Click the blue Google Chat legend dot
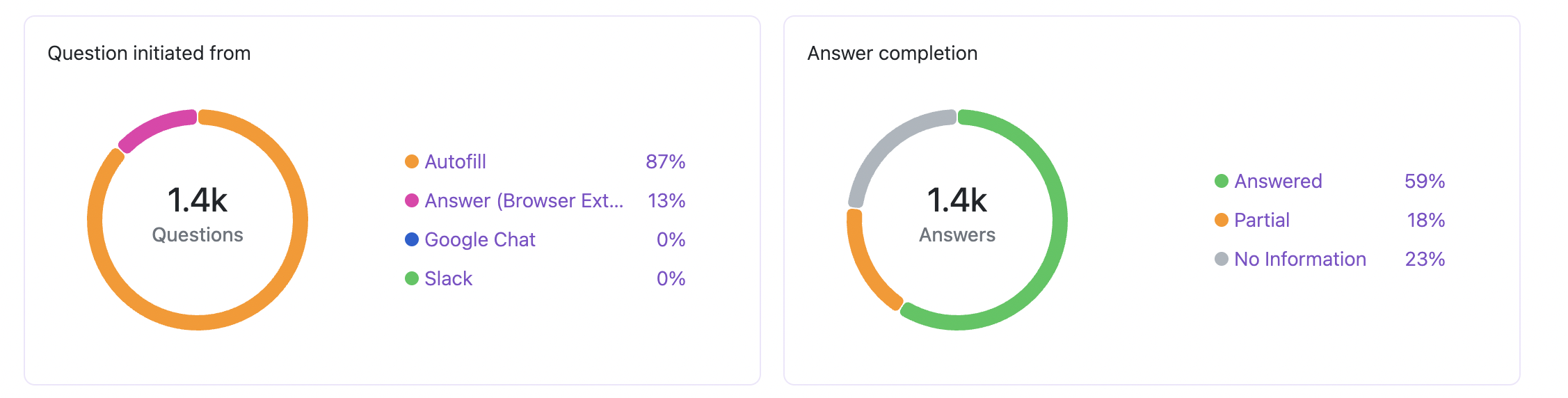This screenshot has height=398, width=1568. pos(412,239)
